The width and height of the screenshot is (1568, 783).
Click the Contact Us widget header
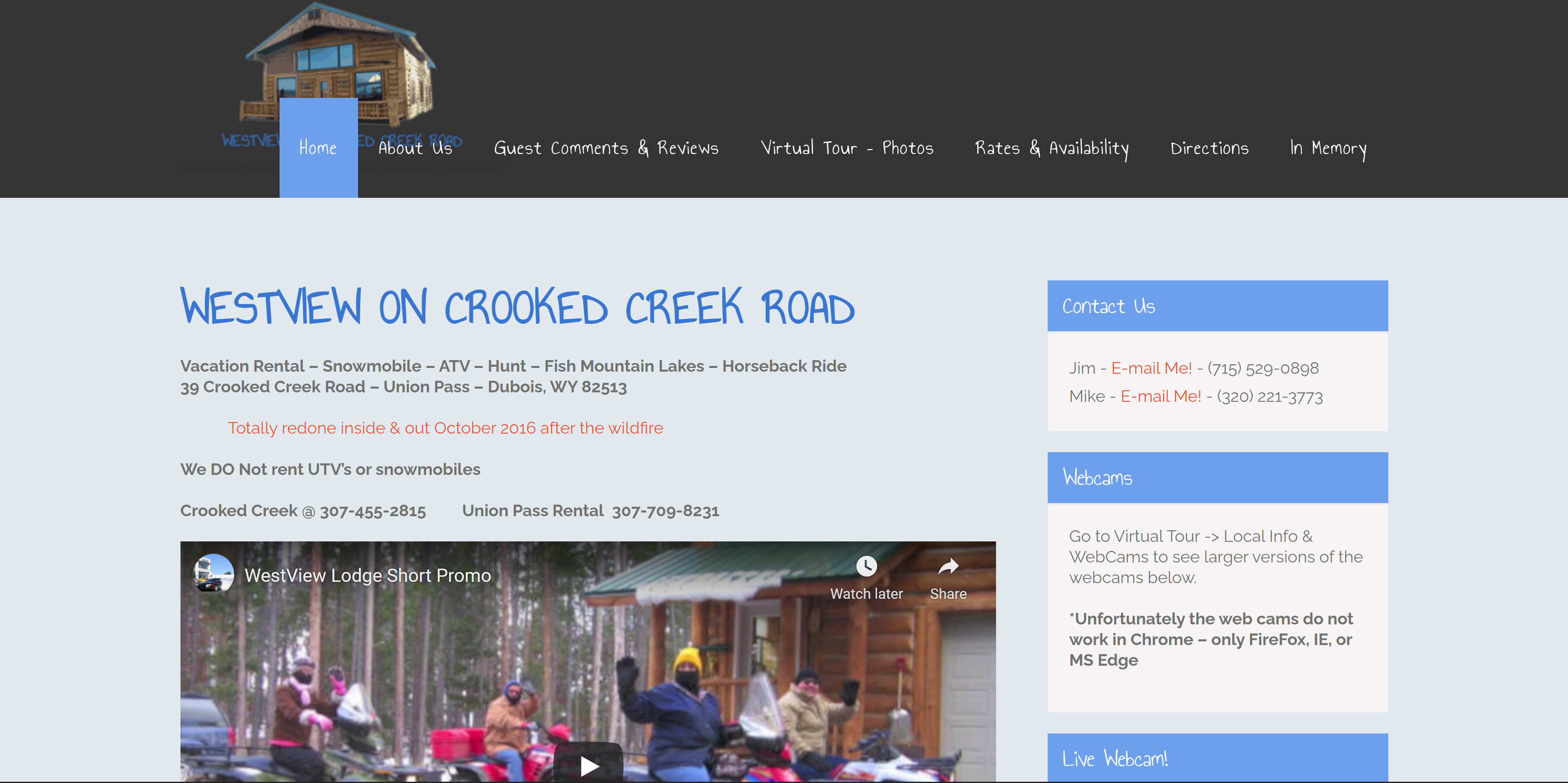tap(1217, 306)
